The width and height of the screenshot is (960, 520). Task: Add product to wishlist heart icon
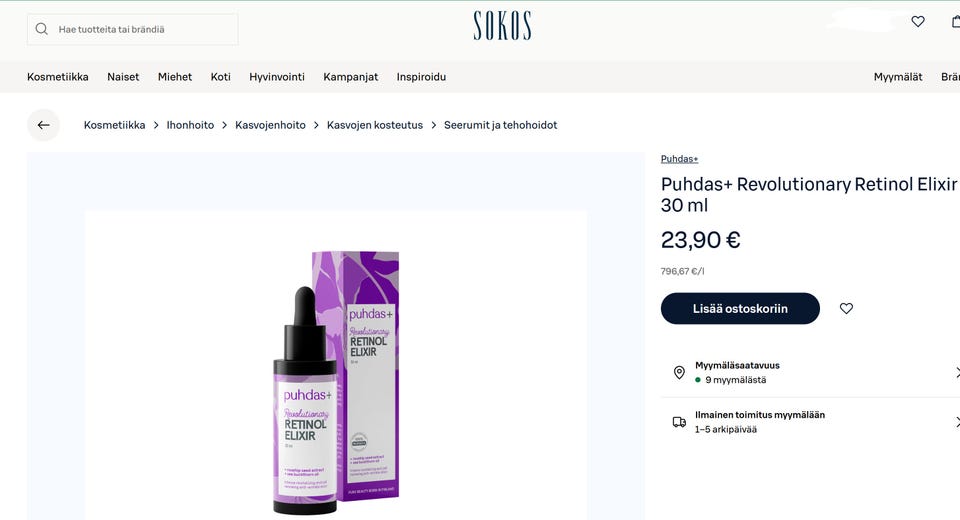point(846,309)
